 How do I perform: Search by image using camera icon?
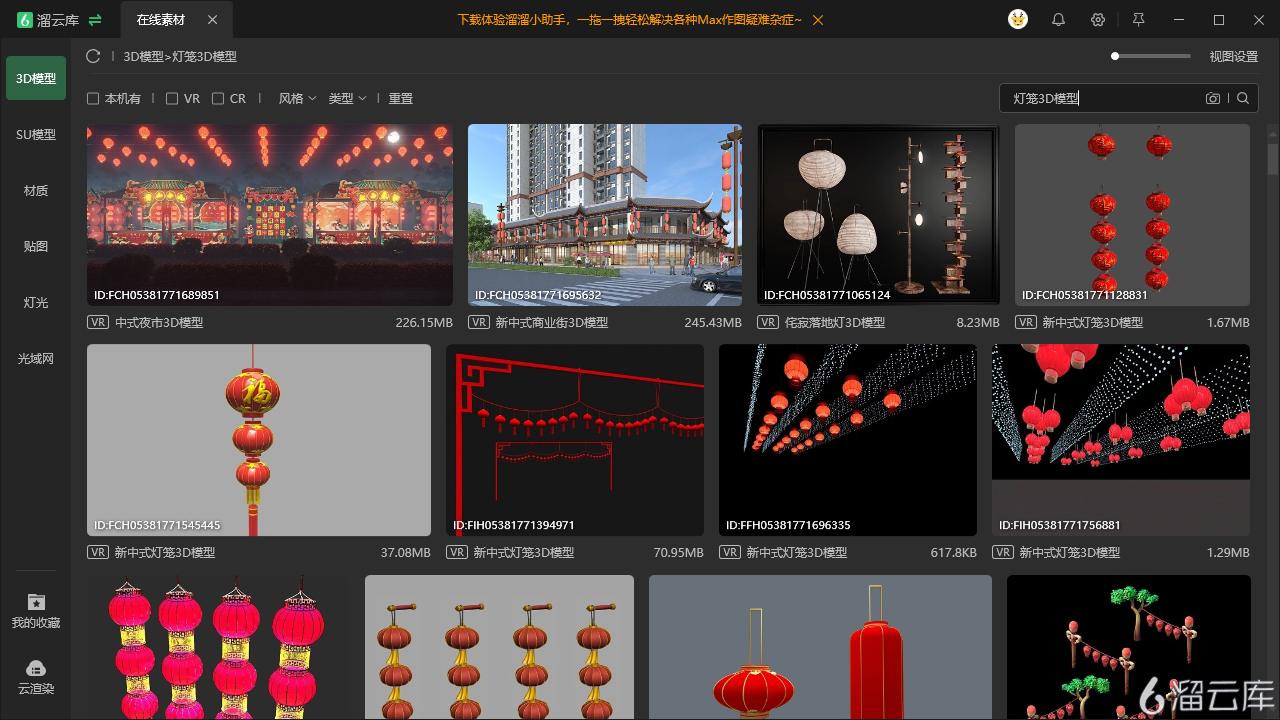1213,98
